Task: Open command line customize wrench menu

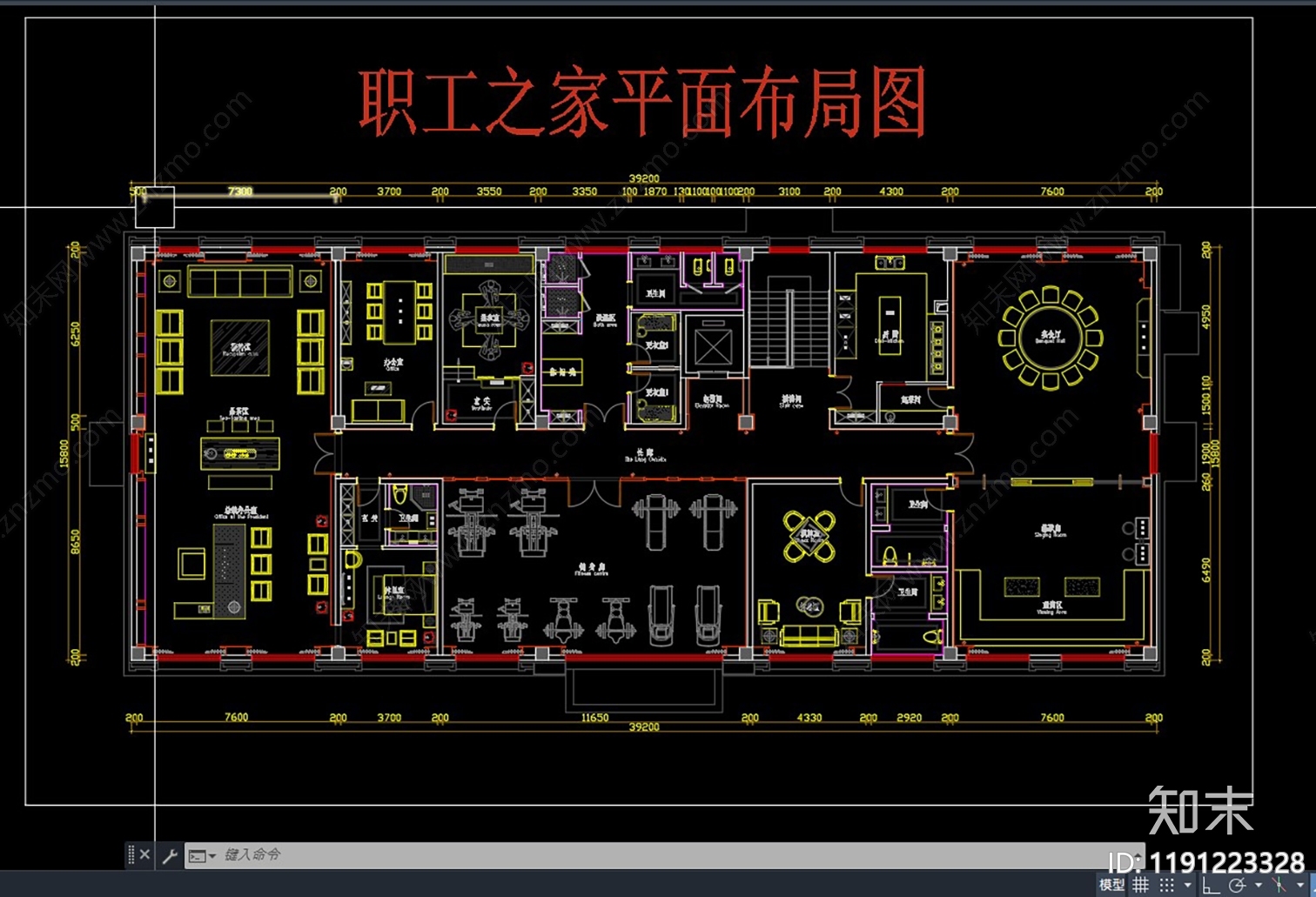Action: pos(170,855)
